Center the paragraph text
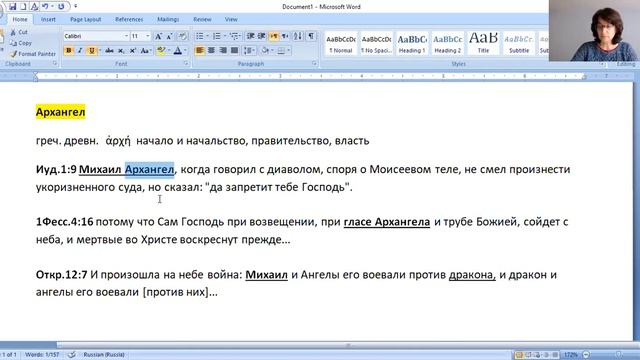Viewport: 640px width, 360px height. [x=211, y=51]
